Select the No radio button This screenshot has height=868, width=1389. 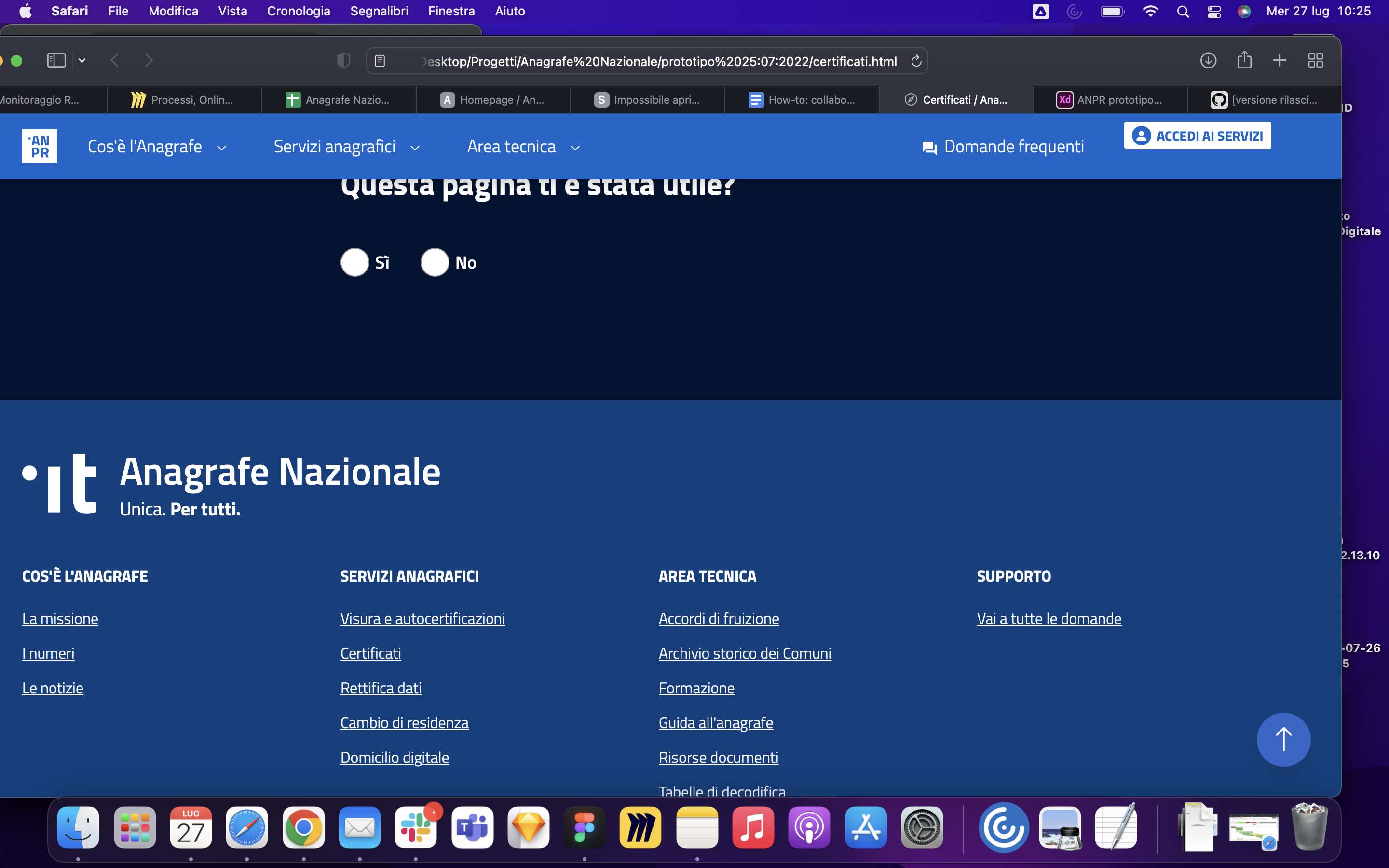(x=435, y=262)
